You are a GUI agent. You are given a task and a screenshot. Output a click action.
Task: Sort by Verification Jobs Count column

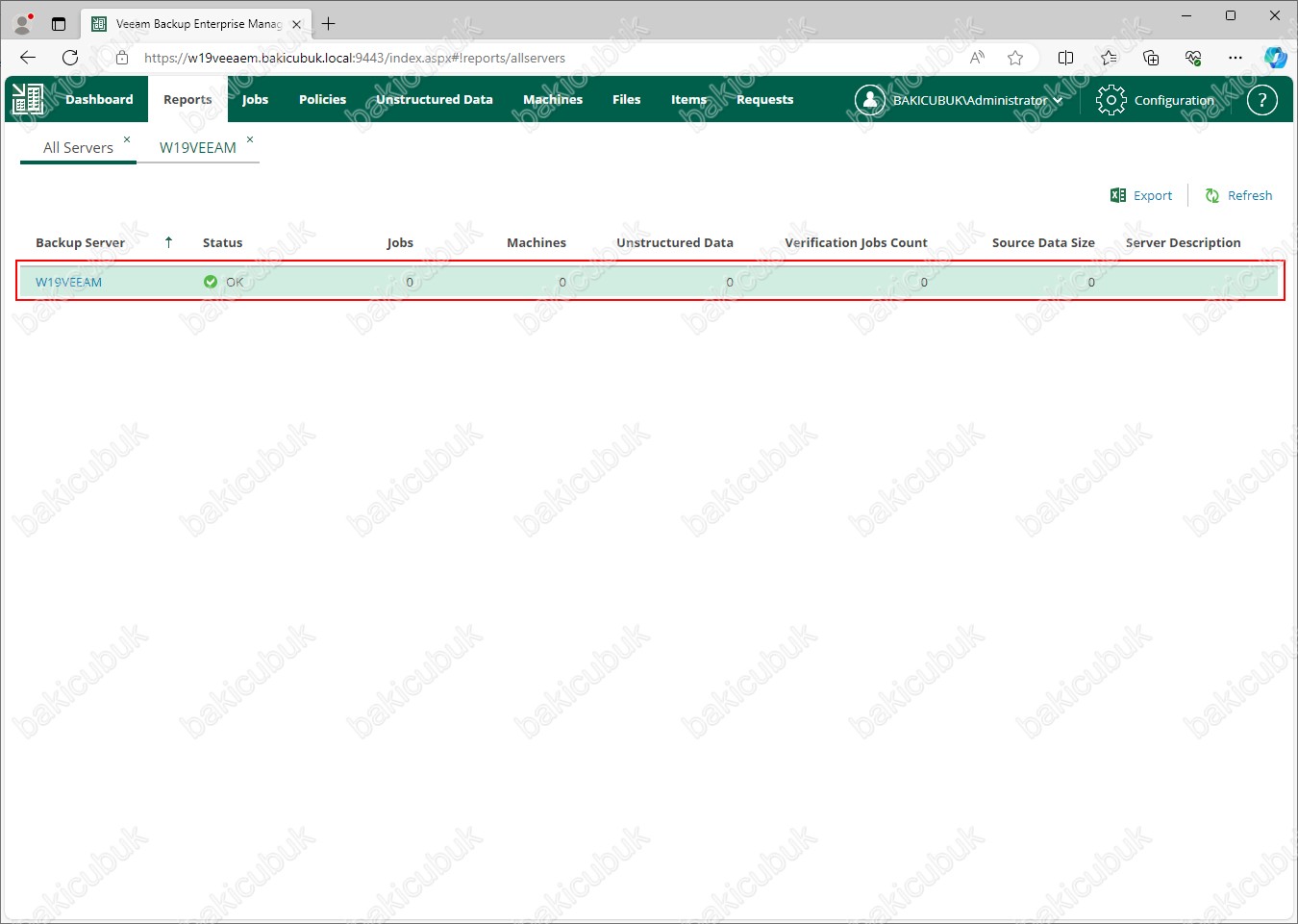856,242
